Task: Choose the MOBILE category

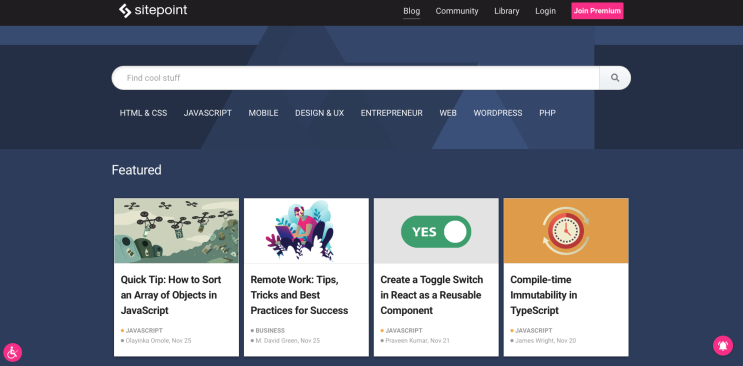Action: 263,113
